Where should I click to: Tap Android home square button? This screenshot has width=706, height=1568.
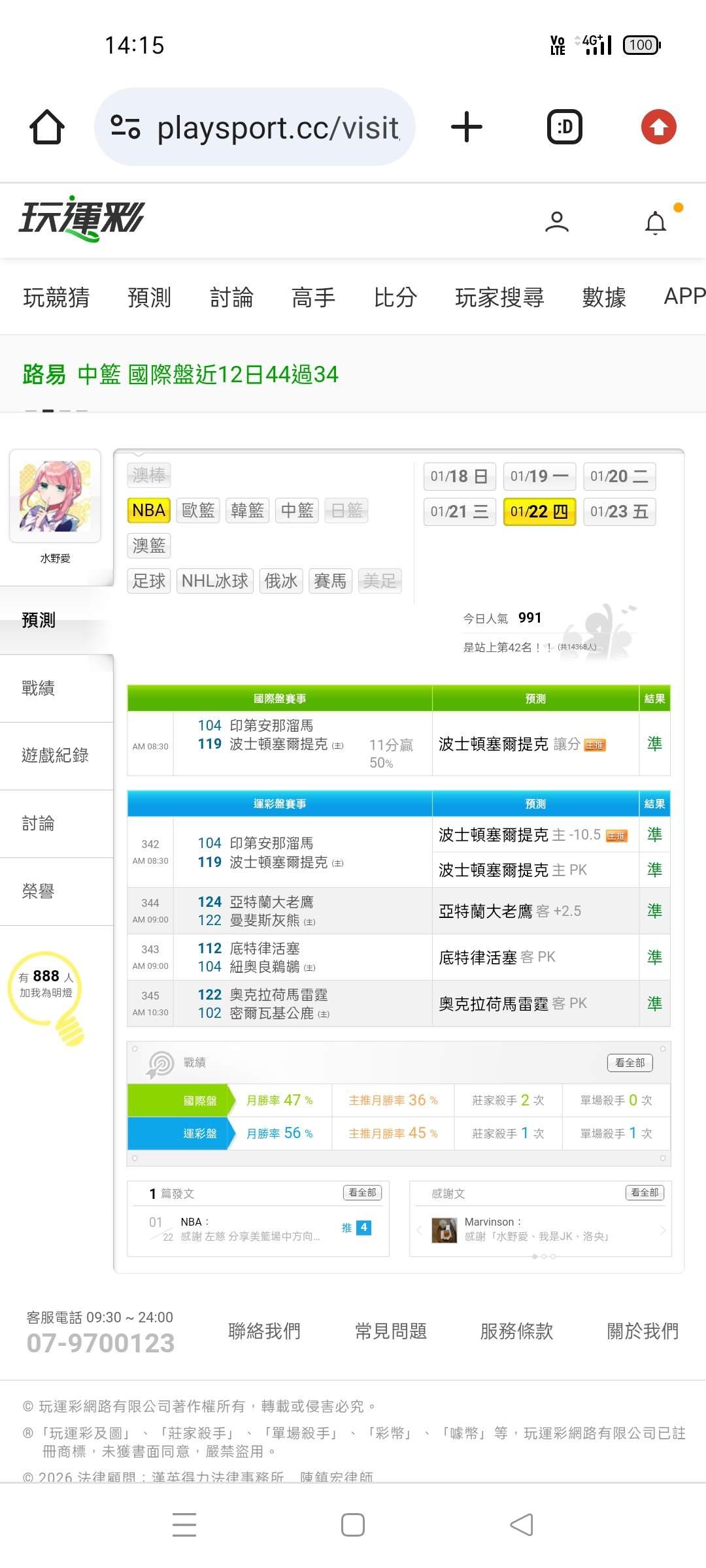[x=353, y=1525]
